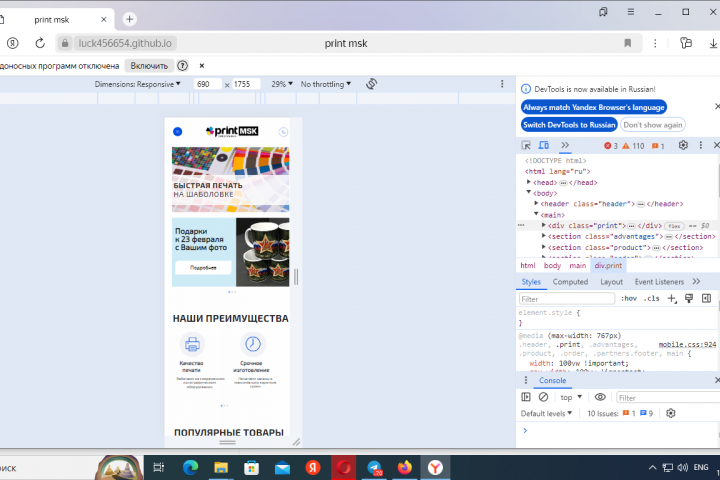Toggle the device toolbar icon

[544, 146]
